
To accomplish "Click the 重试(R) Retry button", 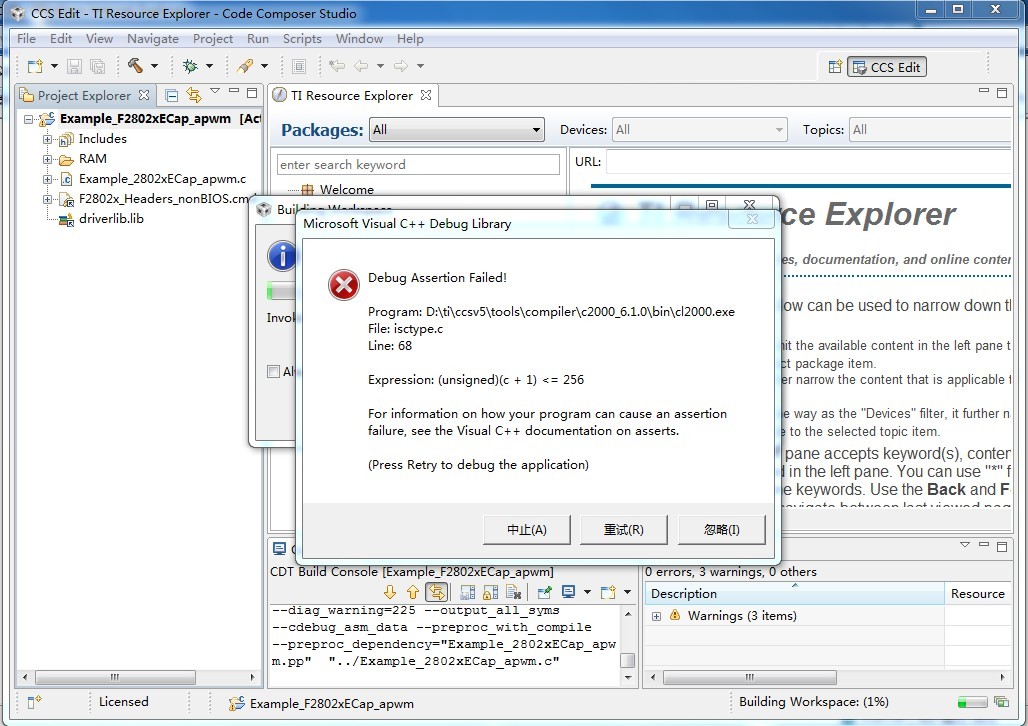I will 623,529.
